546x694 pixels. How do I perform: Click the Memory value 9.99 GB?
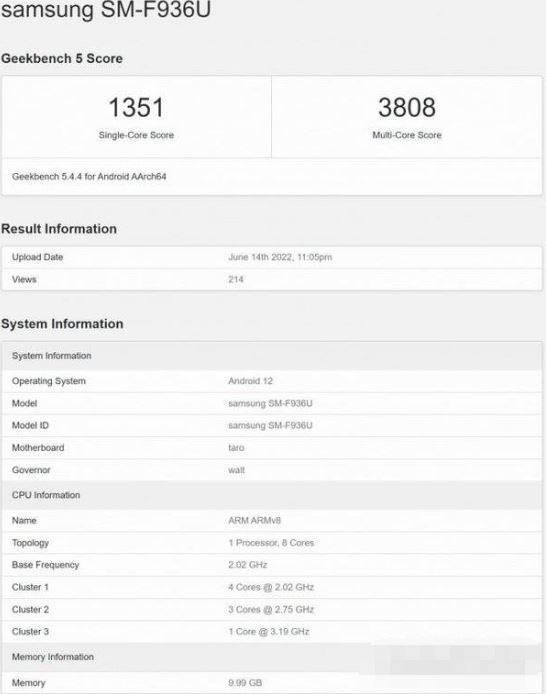point(245,682)
